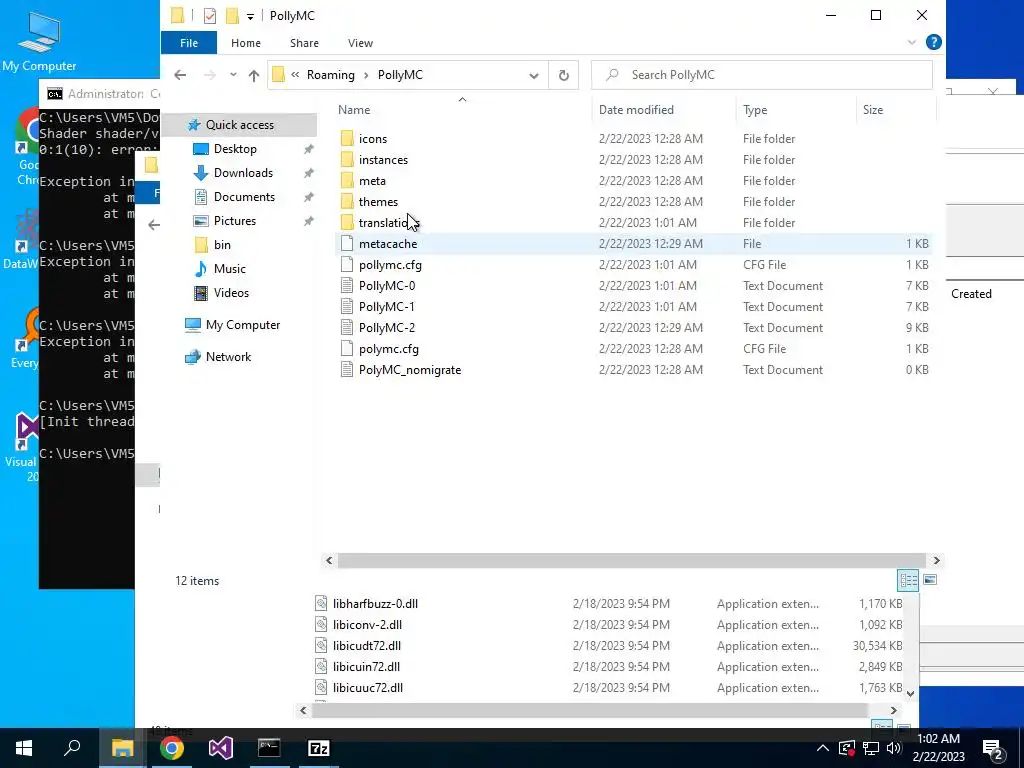The width and height of the screenshot is (1024, 768).
Task: Open the volume control in system tray
Action: click(894, 748)
